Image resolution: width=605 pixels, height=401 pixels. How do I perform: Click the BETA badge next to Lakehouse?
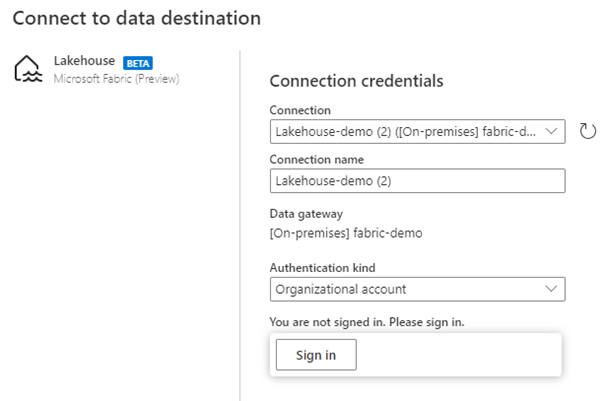point(138,62)
